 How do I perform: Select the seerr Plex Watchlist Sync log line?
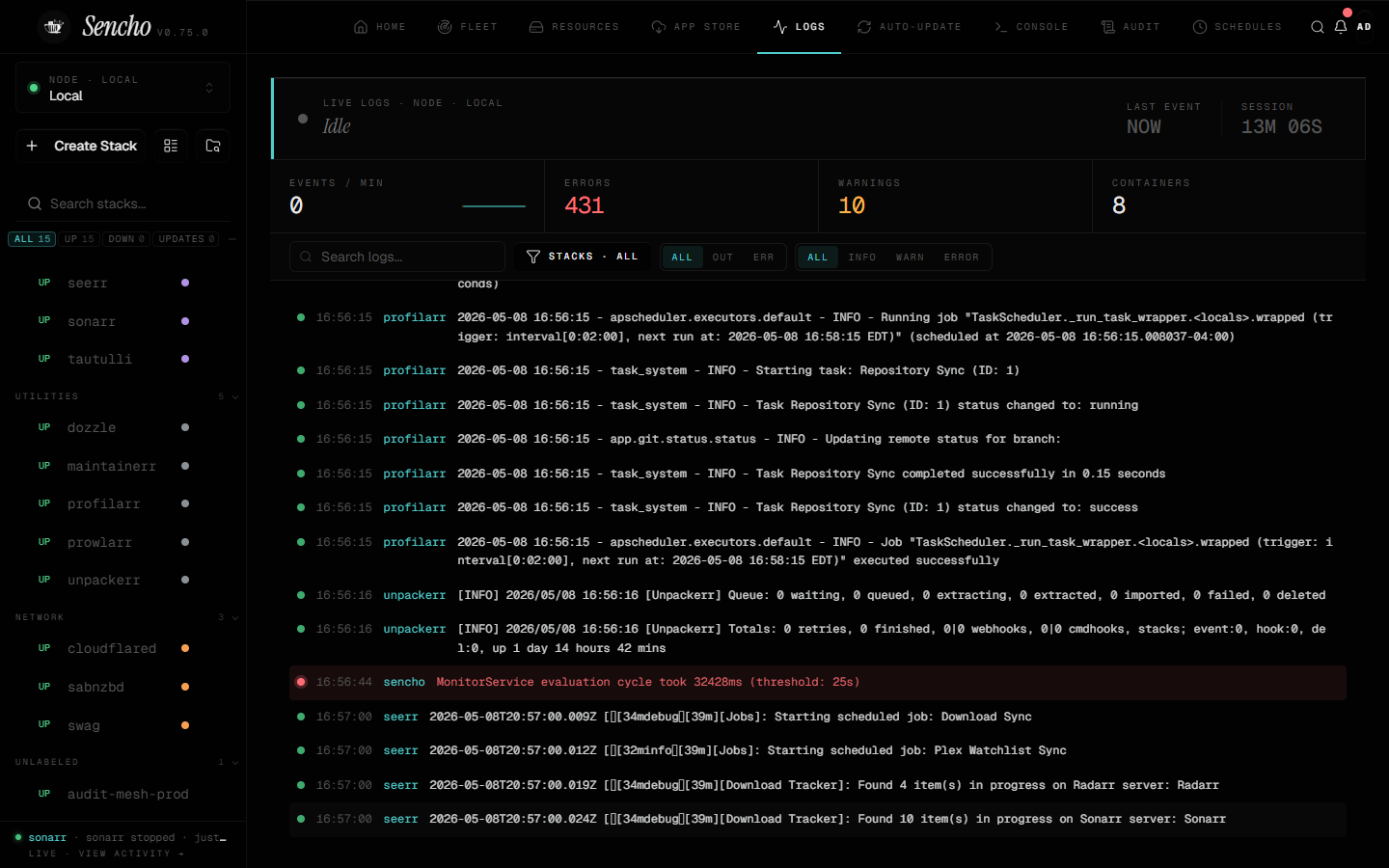pos(818,750)
